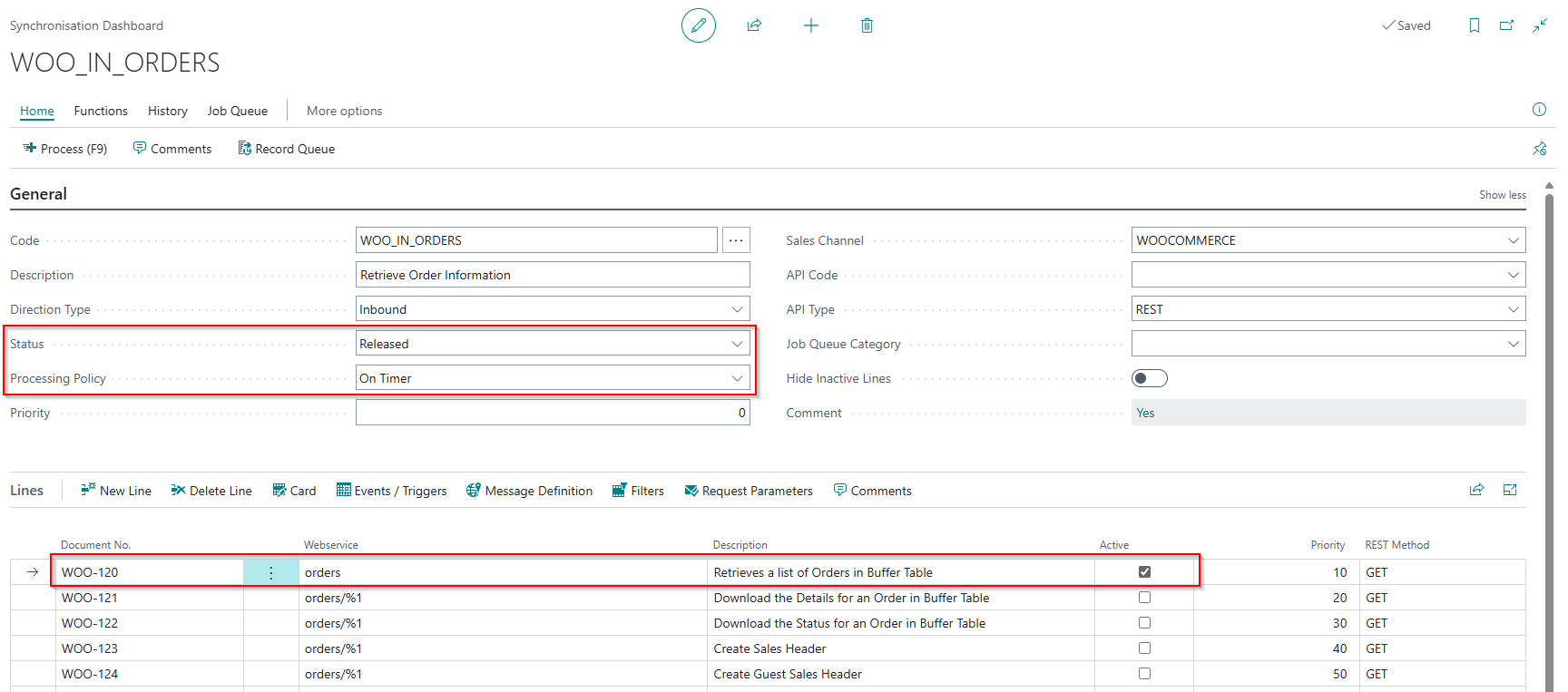Screen dimensions: 1568x692
Task: Switch to the Functions tab
Action: point(101,111)
